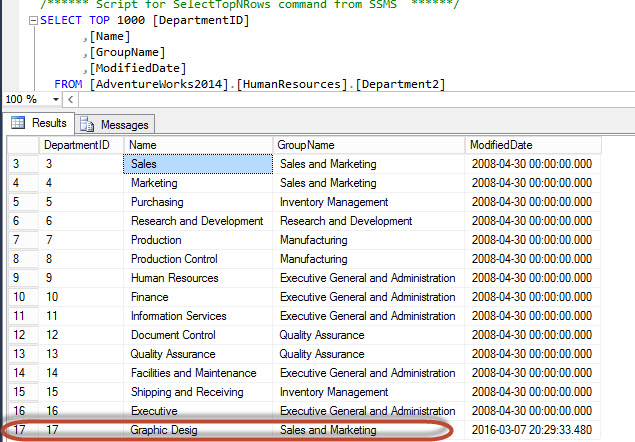Select the DepartmentID column header

tap(81, 145)
